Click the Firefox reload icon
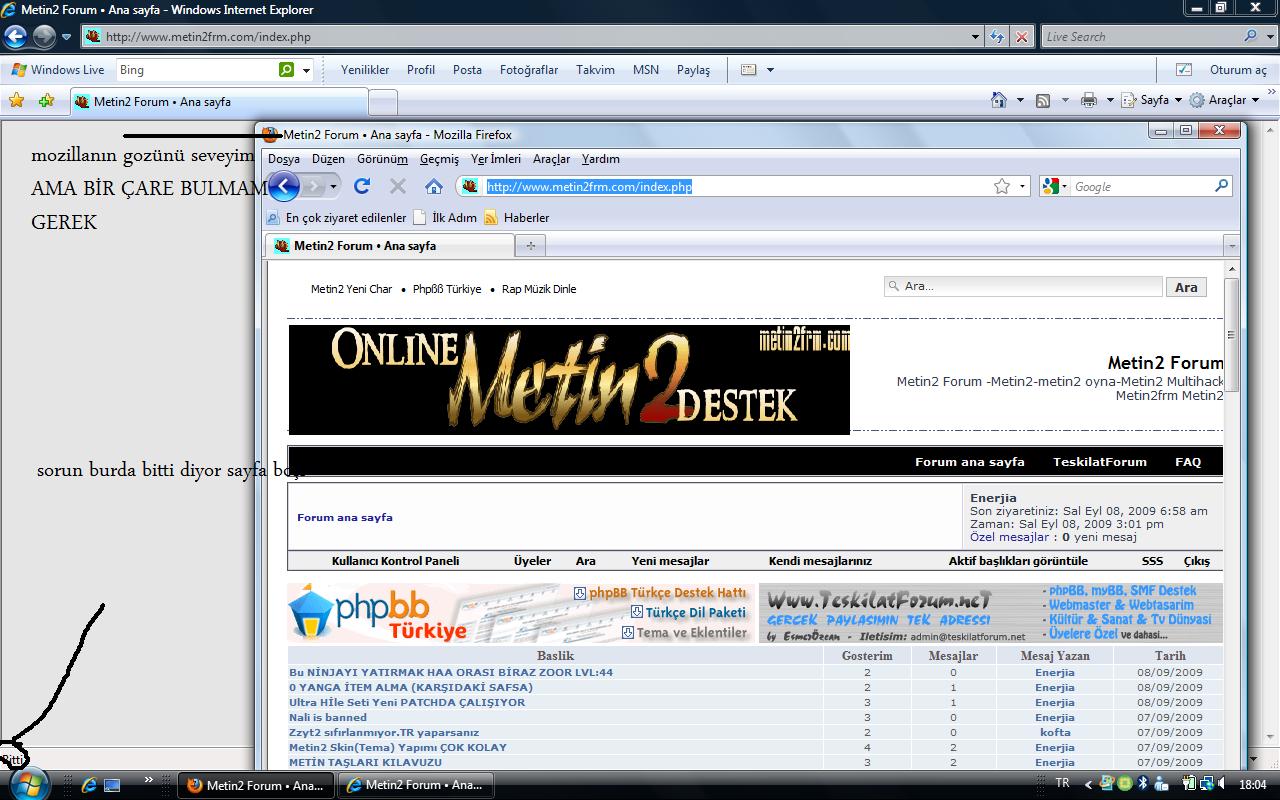This screenshot has height=800, width=1280. 362,186
